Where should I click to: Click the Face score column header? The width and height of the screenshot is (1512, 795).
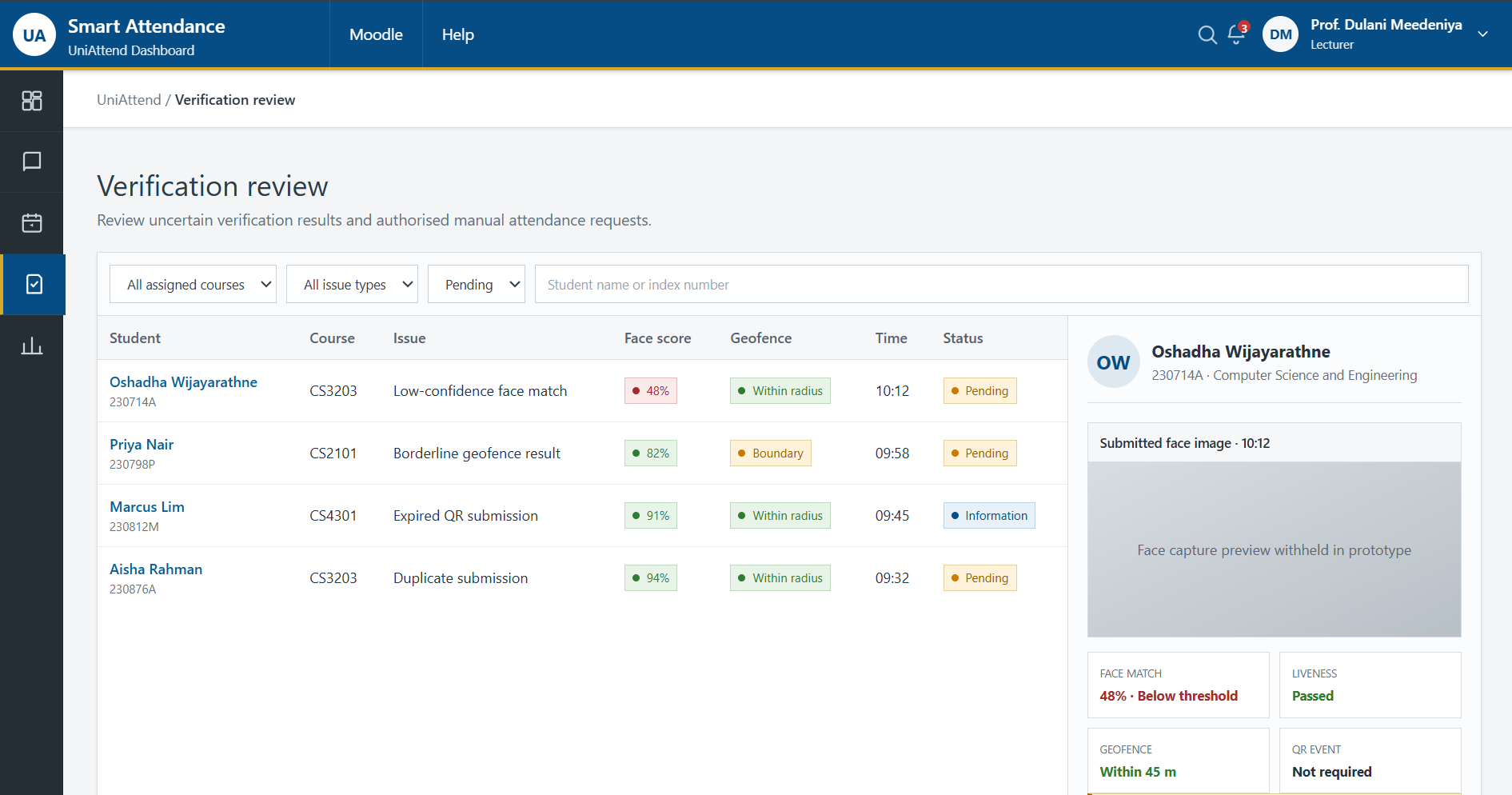657,338
